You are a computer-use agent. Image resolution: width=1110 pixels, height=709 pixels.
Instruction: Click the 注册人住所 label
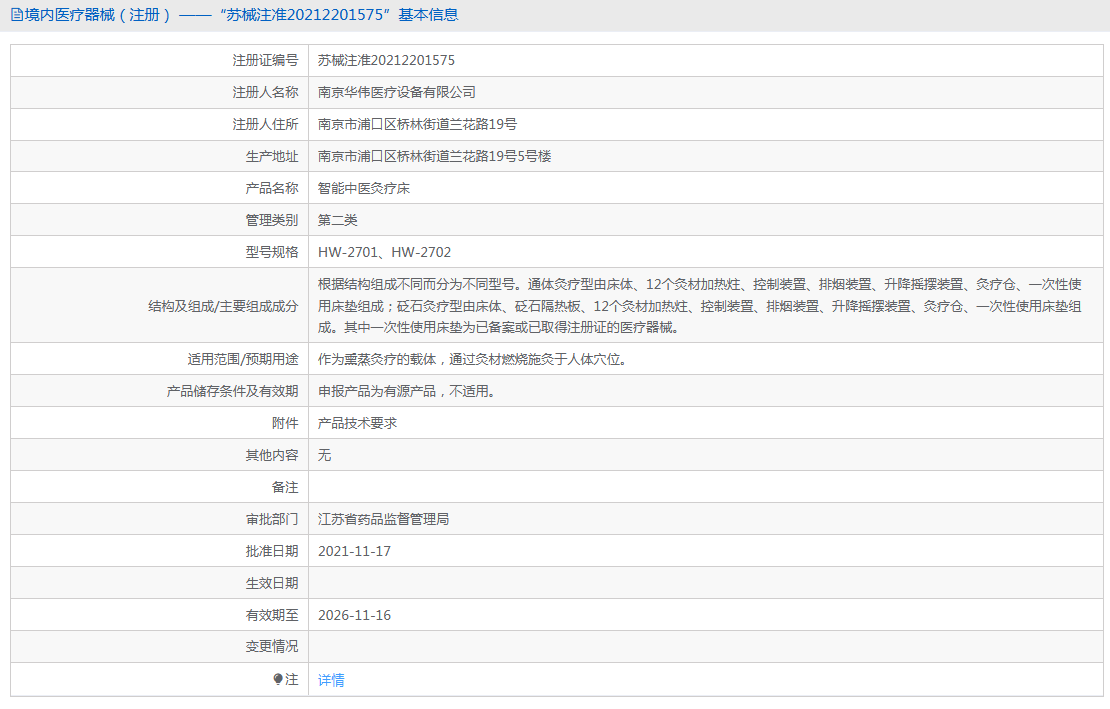tap(265, 125)
